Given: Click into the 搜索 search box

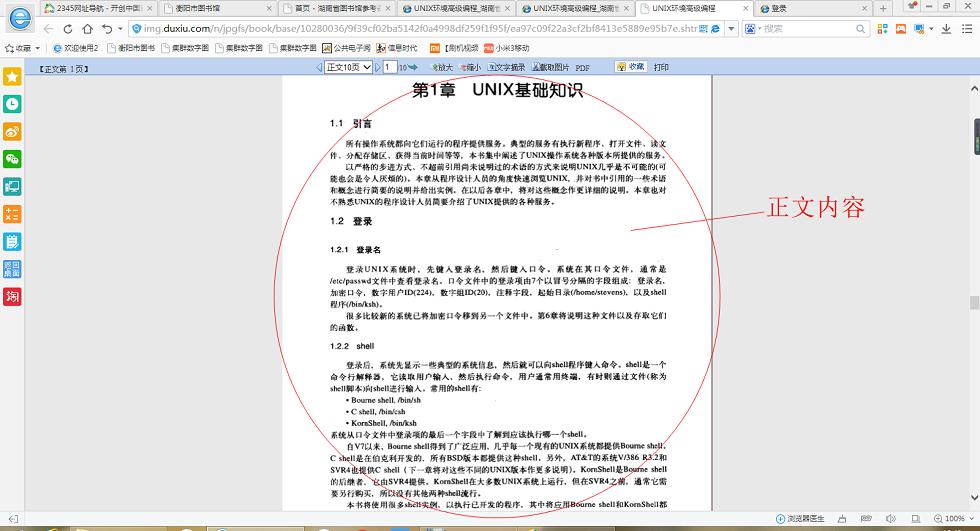Looking at the screenshot, I should 808,29.
